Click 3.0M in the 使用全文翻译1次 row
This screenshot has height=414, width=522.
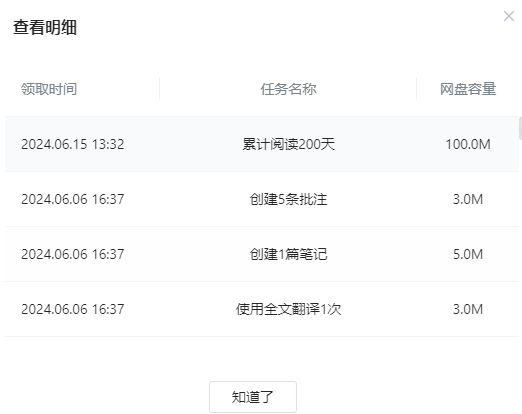pyautogui.click(x=468, y=309)
